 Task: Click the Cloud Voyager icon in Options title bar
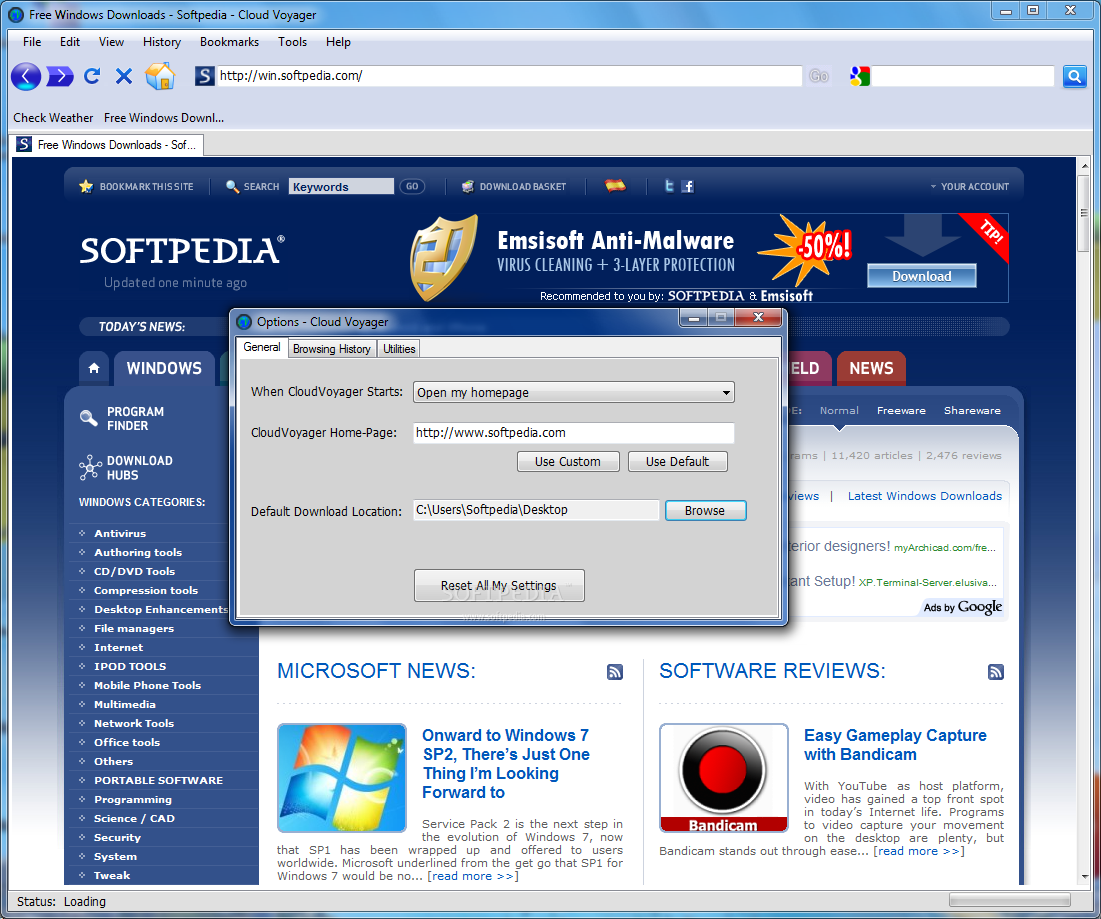[x=244, y=322]
